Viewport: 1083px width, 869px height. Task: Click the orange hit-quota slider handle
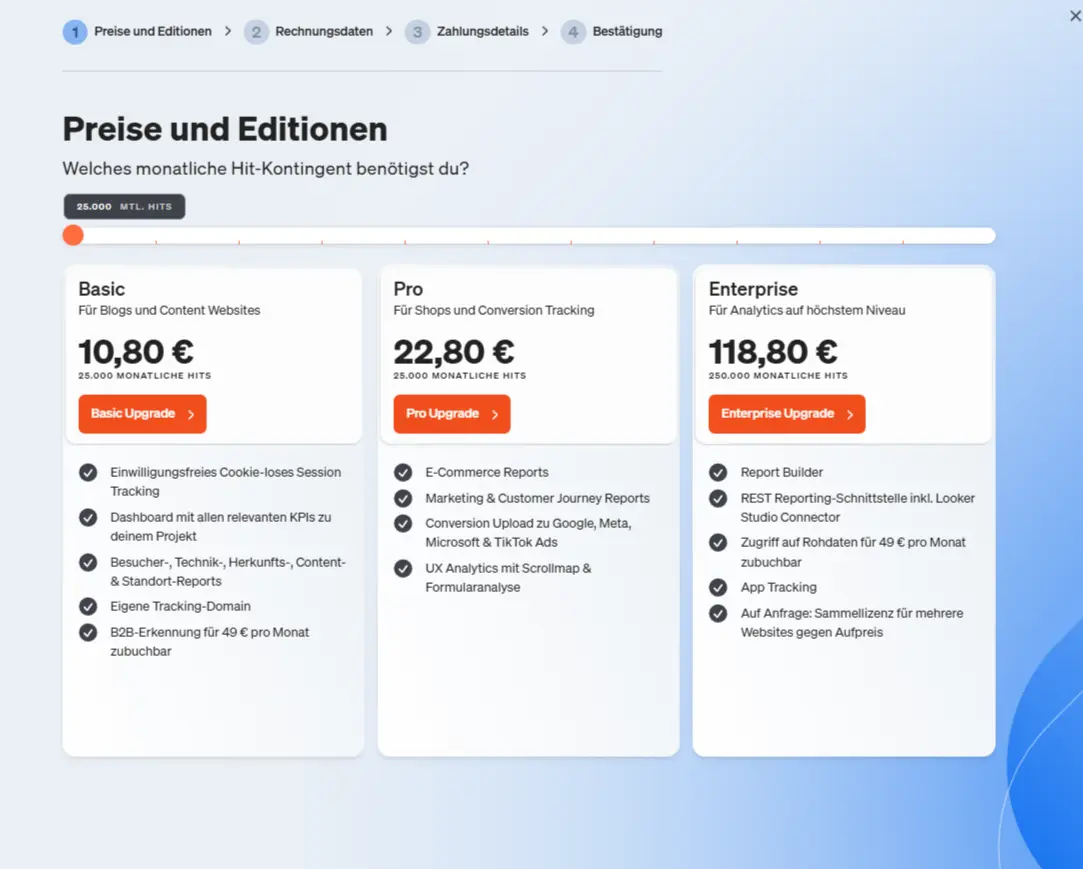73,236
